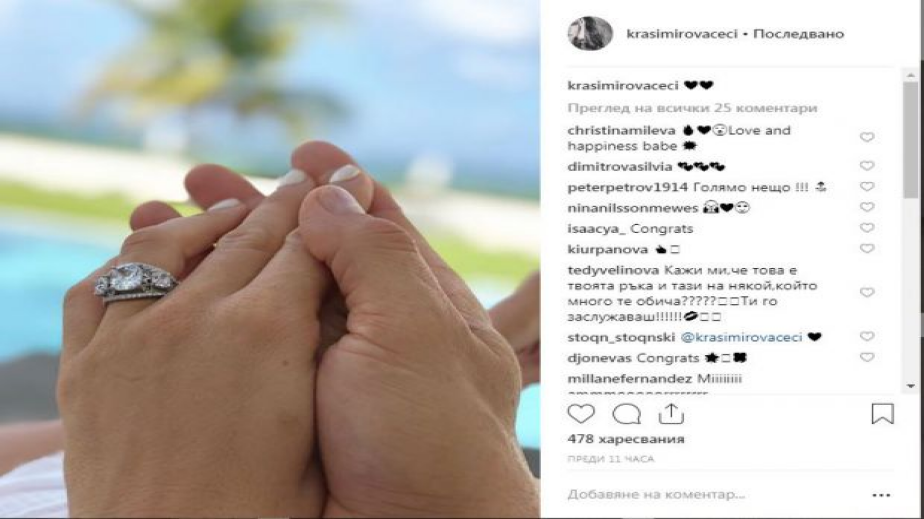Open @krasimirovaceci mention in stoqn_stoqnski comment
Screen dimensions: 924x519
pos(741,338)
